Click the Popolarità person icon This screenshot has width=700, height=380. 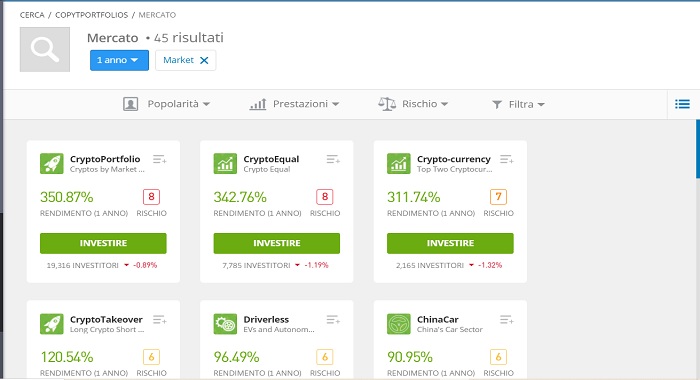(130, 104)
